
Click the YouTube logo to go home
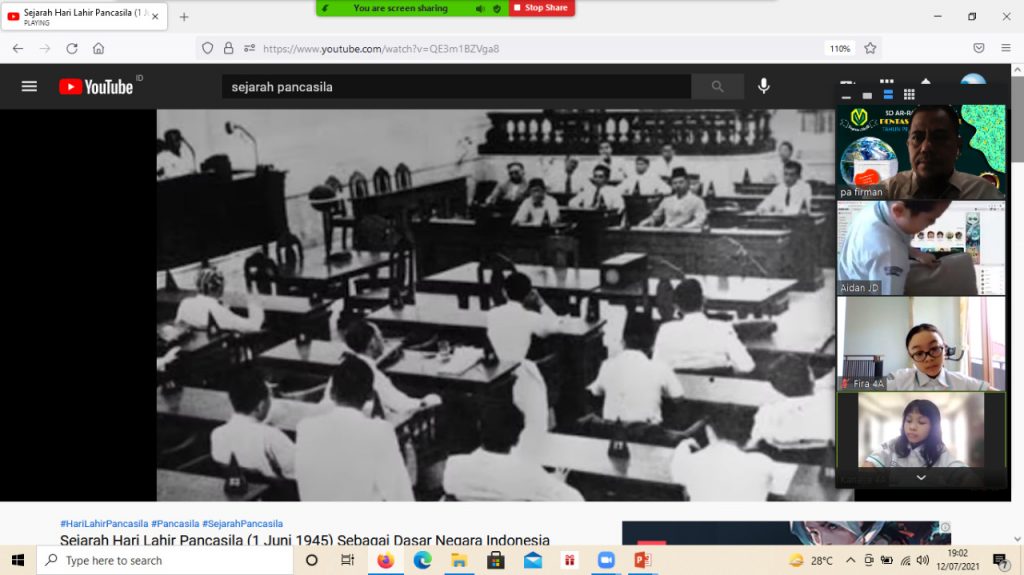pos(96,87)
